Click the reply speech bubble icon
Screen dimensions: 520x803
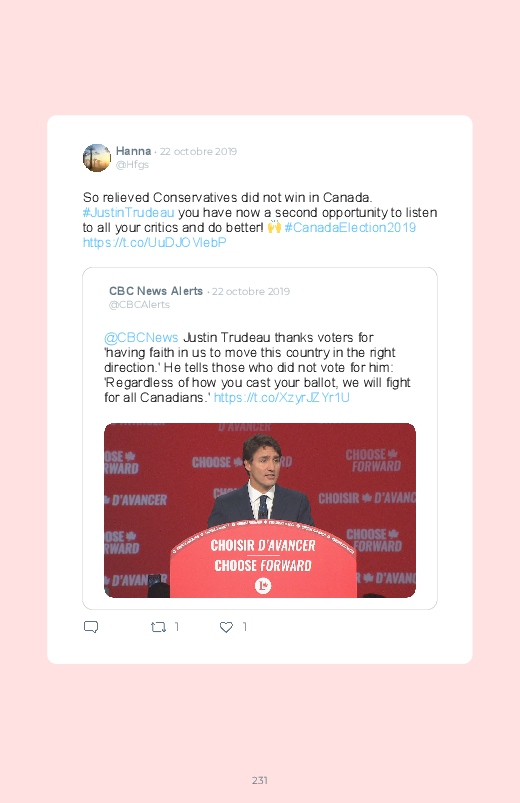click(91, 627)
